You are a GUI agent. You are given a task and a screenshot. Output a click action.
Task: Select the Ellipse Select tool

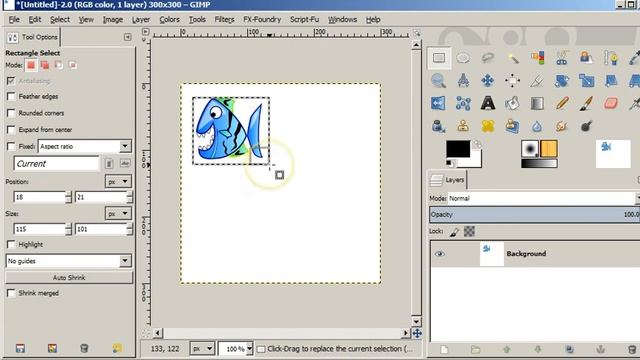click(463, 58)
